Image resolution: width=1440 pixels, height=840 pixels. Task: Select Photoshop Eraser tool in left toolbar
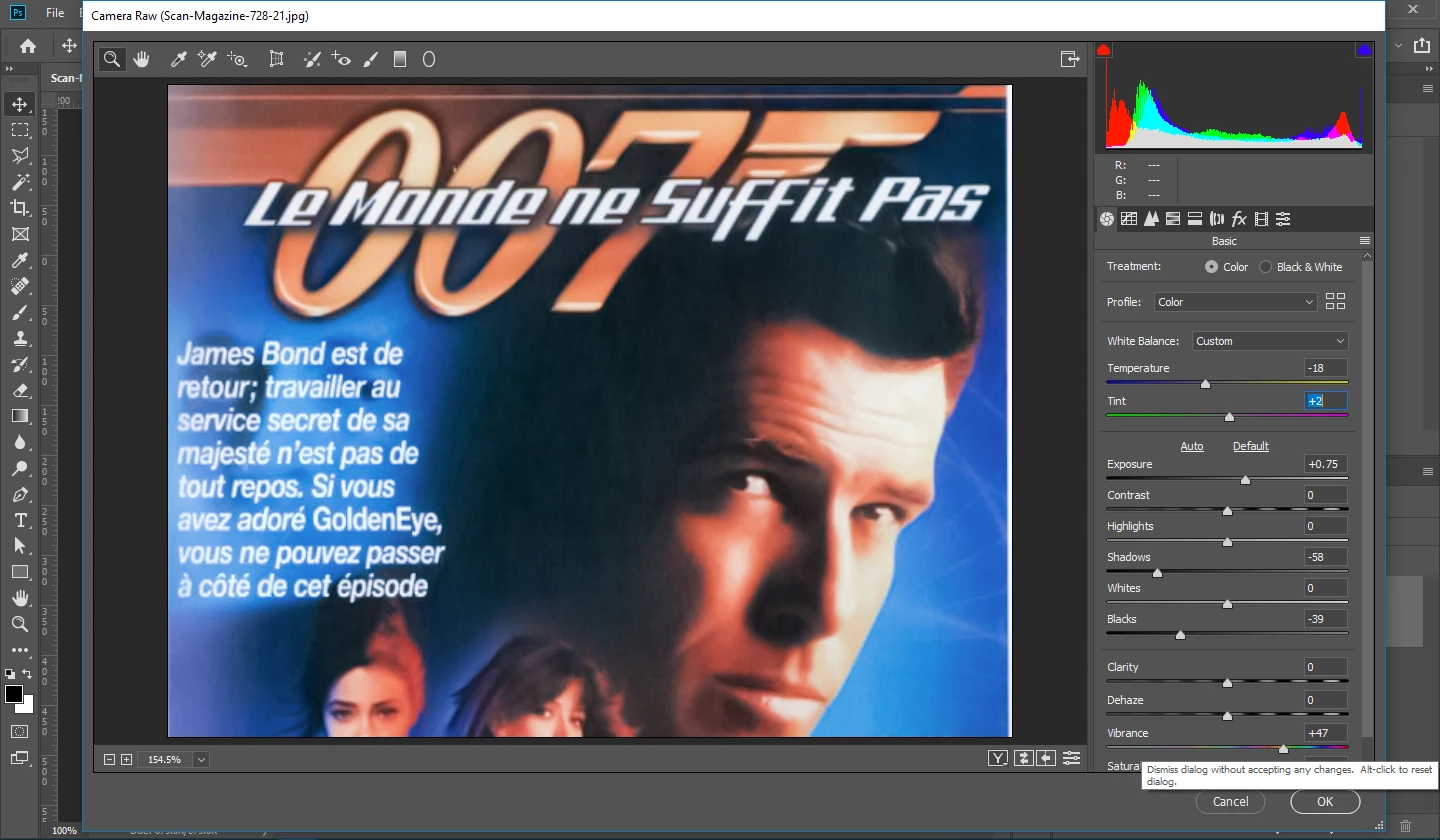pyautogui.click(x=19, y=390)
